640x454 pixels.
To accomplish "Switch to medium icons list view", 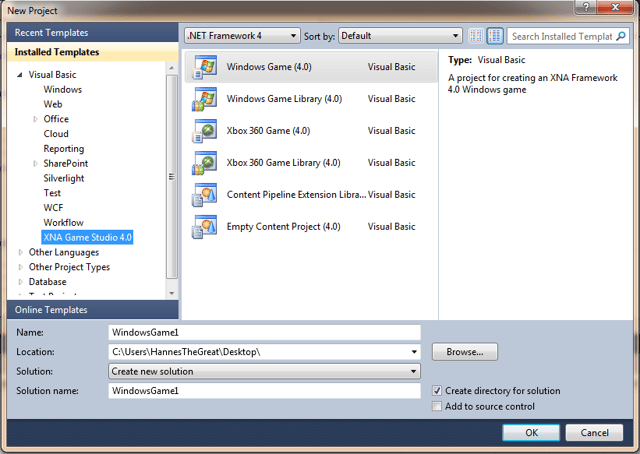I will (495, 36).
